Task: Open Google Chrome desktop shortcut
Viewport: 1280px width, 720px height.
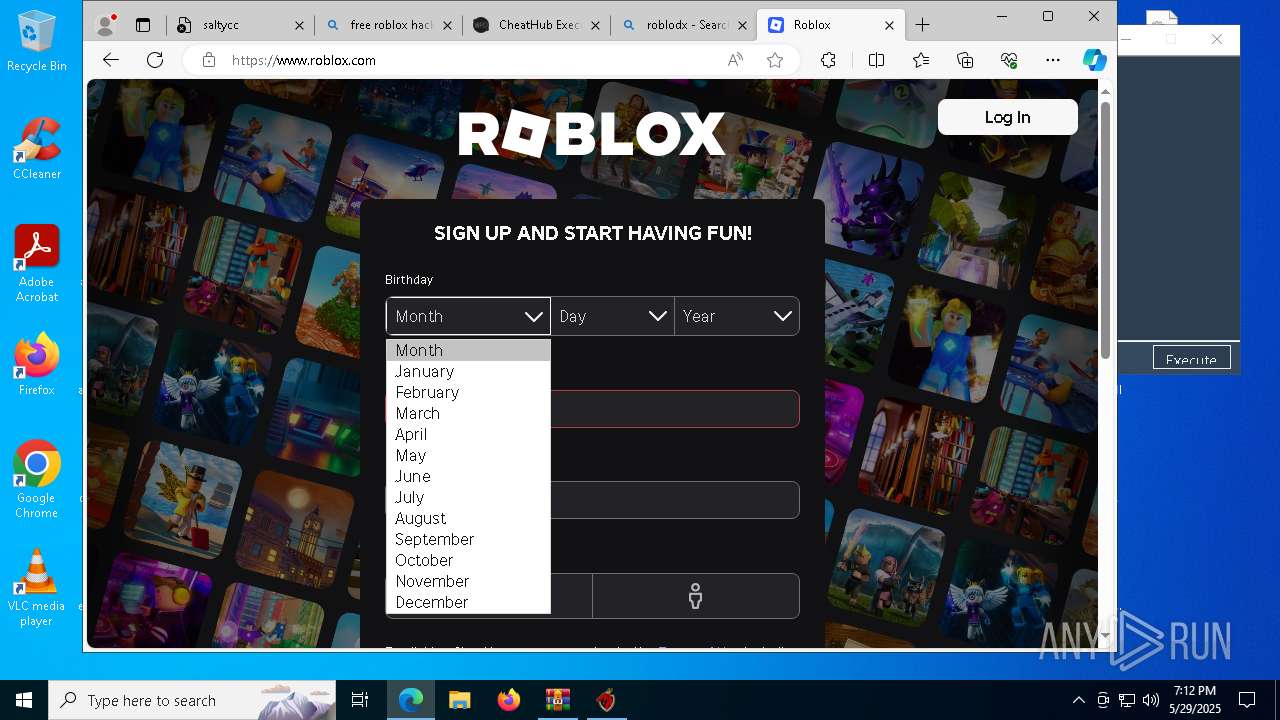Action: click(37, 480)
